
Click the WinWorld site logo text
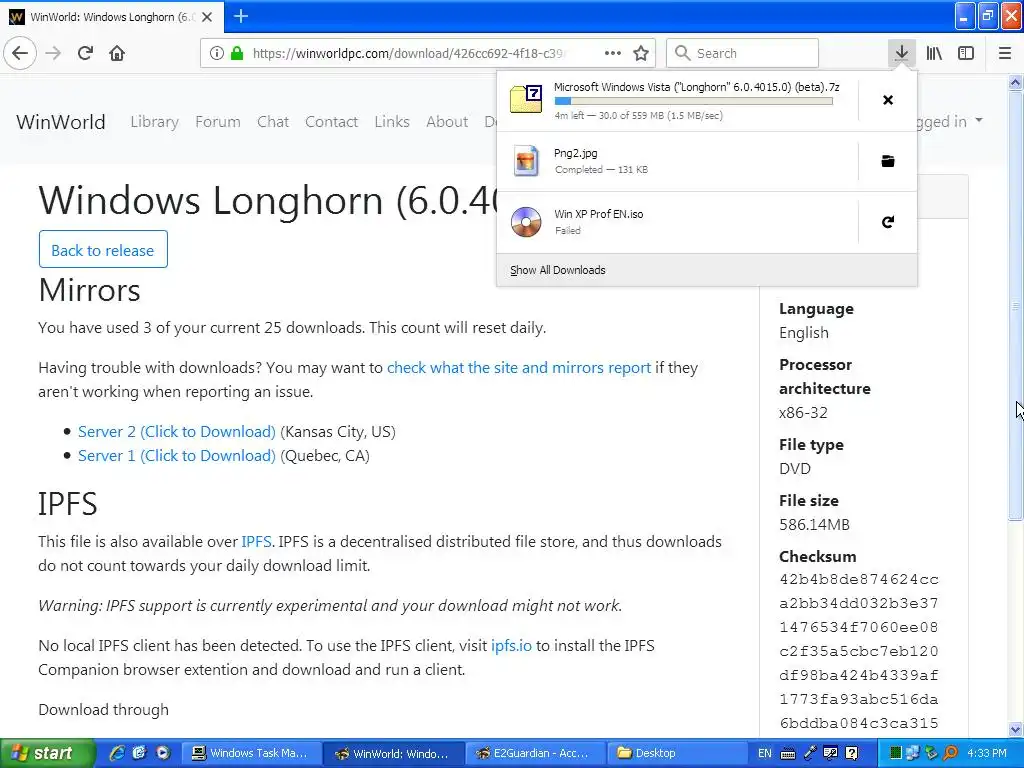click(61, 121)
